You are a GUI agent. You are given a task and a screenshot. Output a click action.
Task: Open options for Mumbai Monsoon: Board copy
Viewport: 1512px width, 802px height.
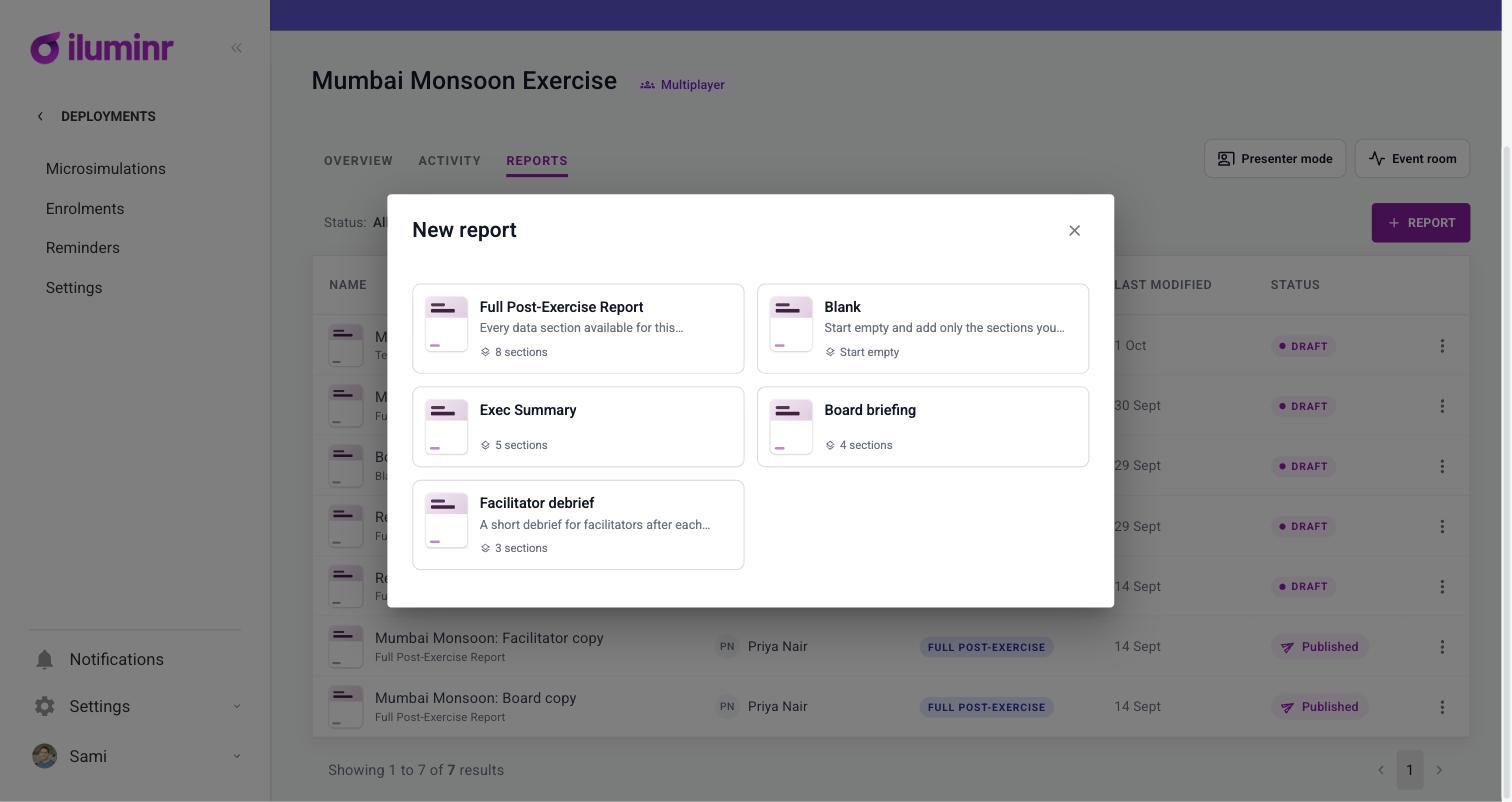click(1442, 707)
